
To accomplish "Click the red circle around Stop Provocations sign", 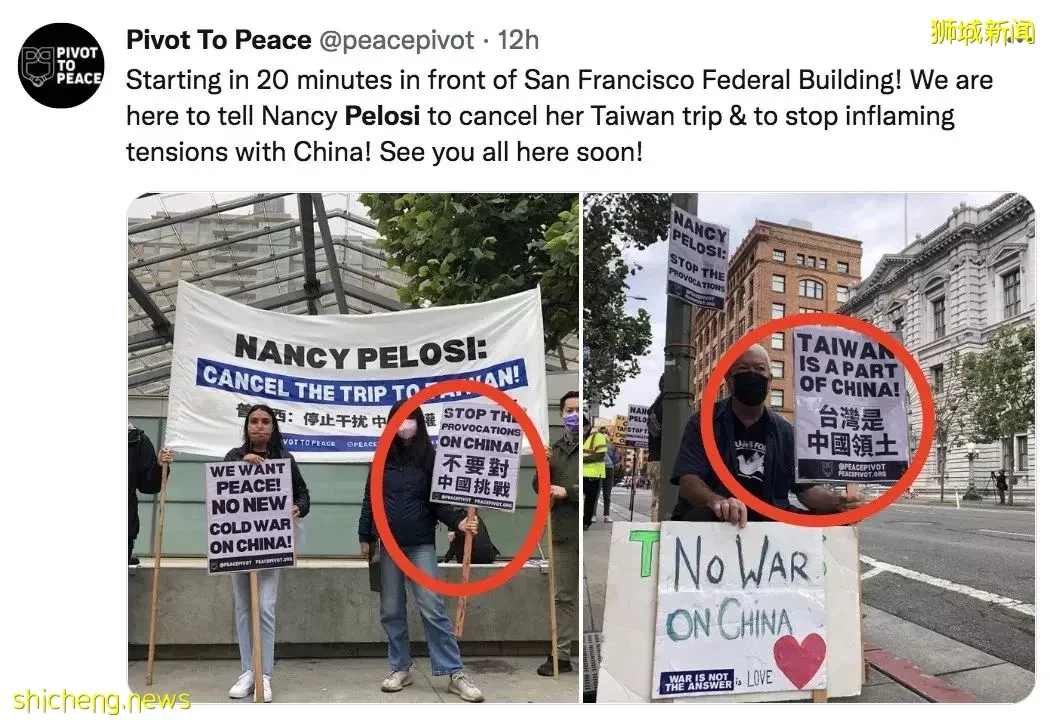I will click(x=460, y=496).
